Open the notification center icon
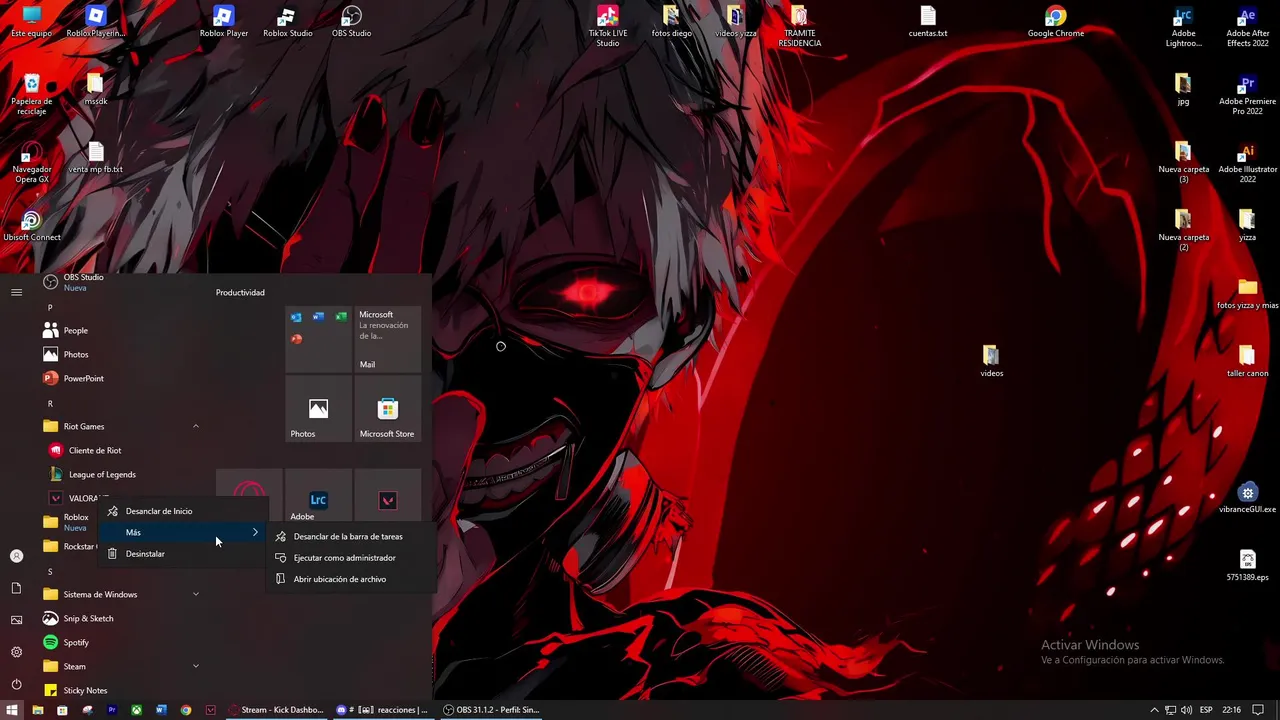Image resolution: width=1280 pixels, height=720 pixels. 1258,710
